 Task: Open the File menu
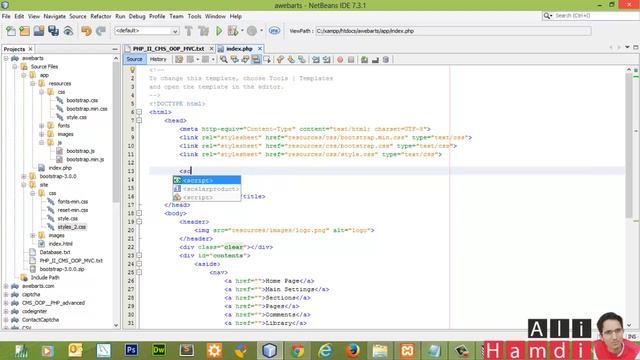(6, 16)
